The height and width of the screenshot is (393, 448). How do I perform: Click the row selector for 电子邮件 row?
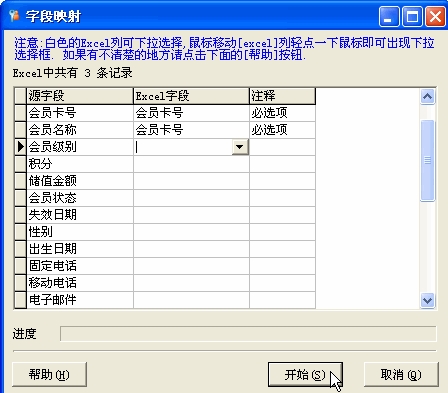pyautogui.click(x=20, y=300)
